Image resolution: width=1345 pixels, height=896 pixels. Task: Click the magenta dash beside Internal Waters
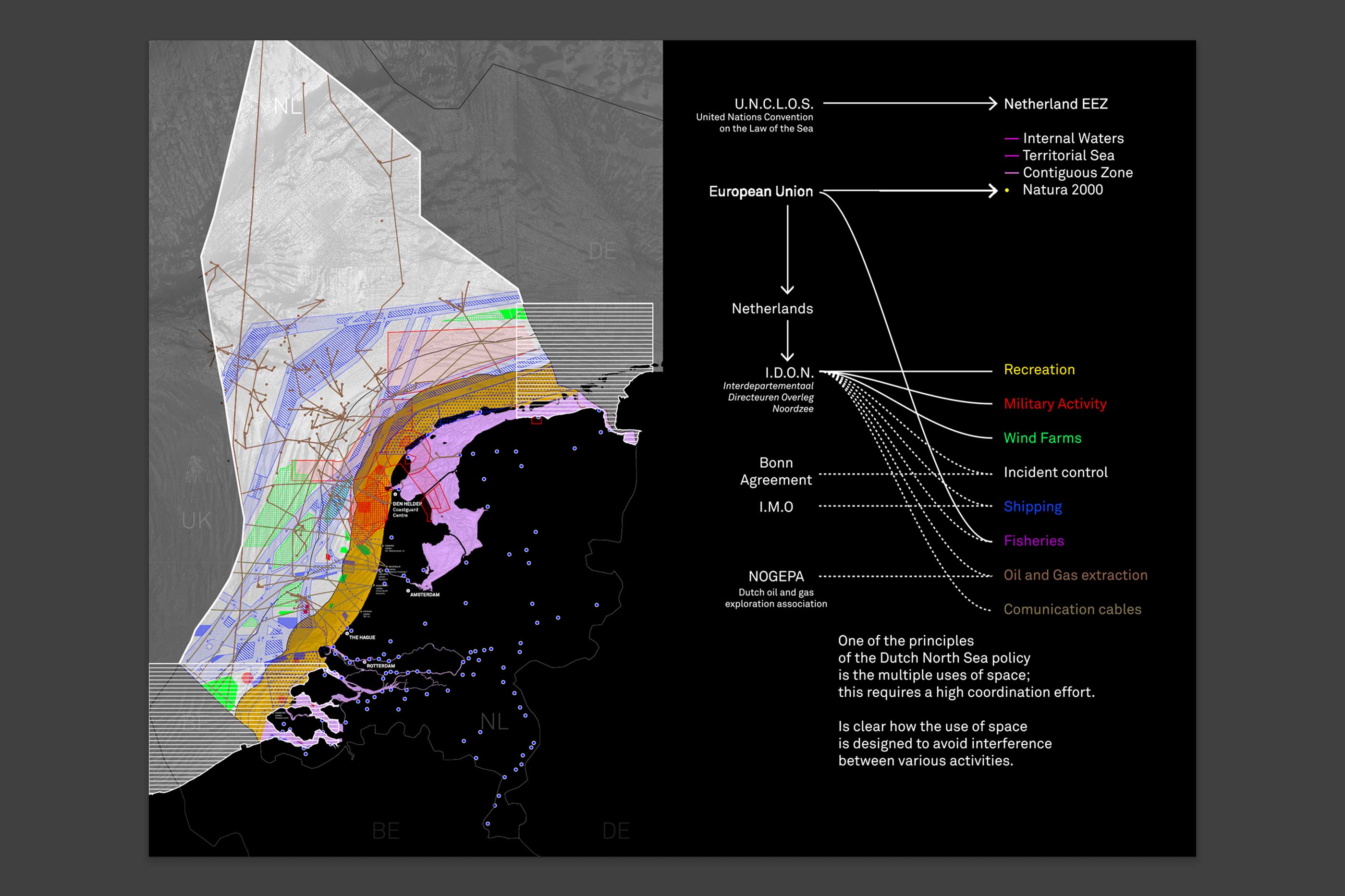1011,139
